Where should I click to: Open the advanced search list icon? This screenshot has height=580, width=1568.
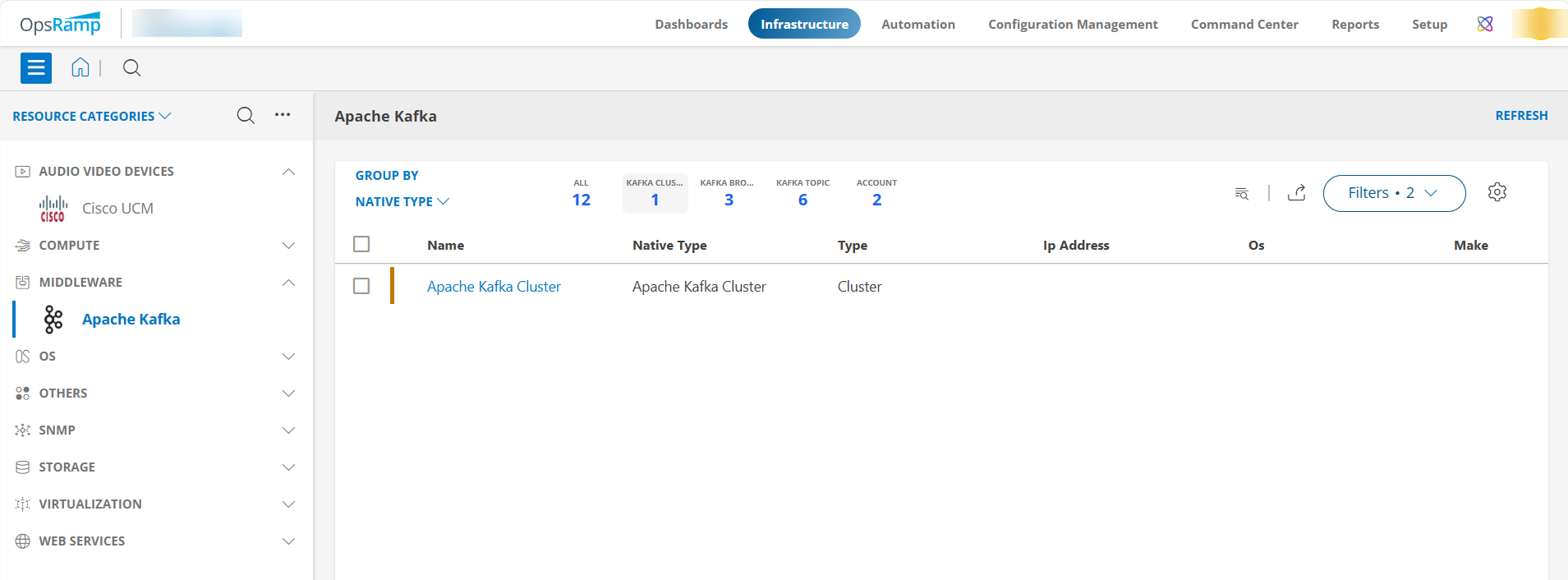pos(1241,194)
